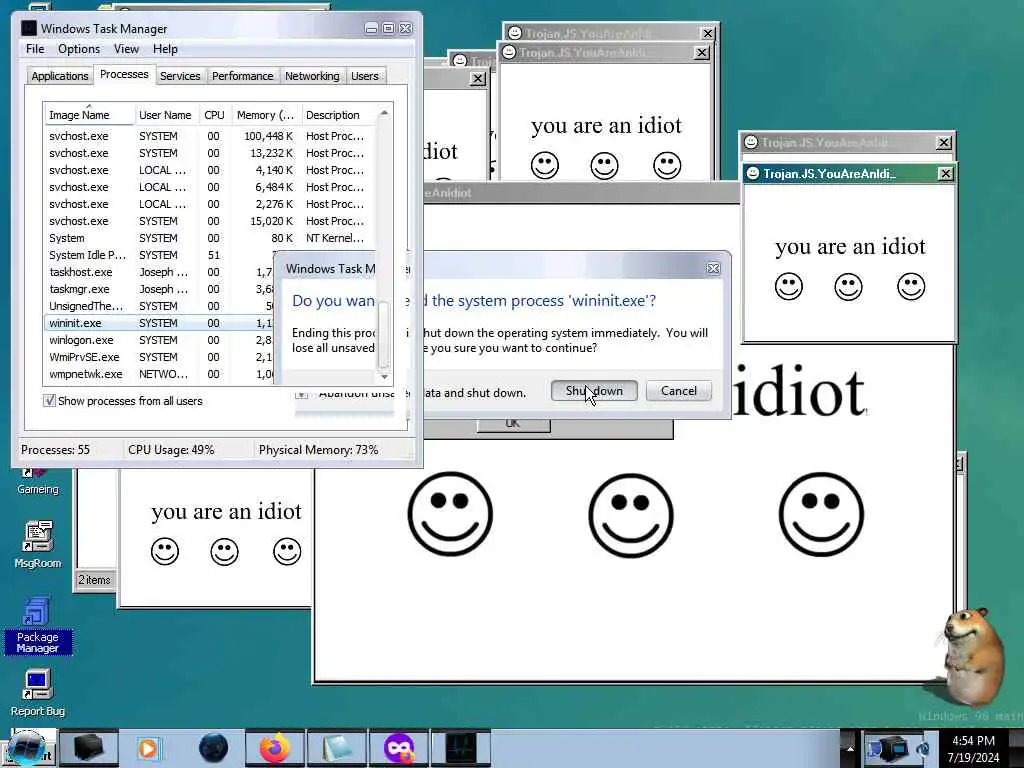1024x768 pixels.
Task: Open Firefox from the taskbar
Action: (x=276, y=748)
